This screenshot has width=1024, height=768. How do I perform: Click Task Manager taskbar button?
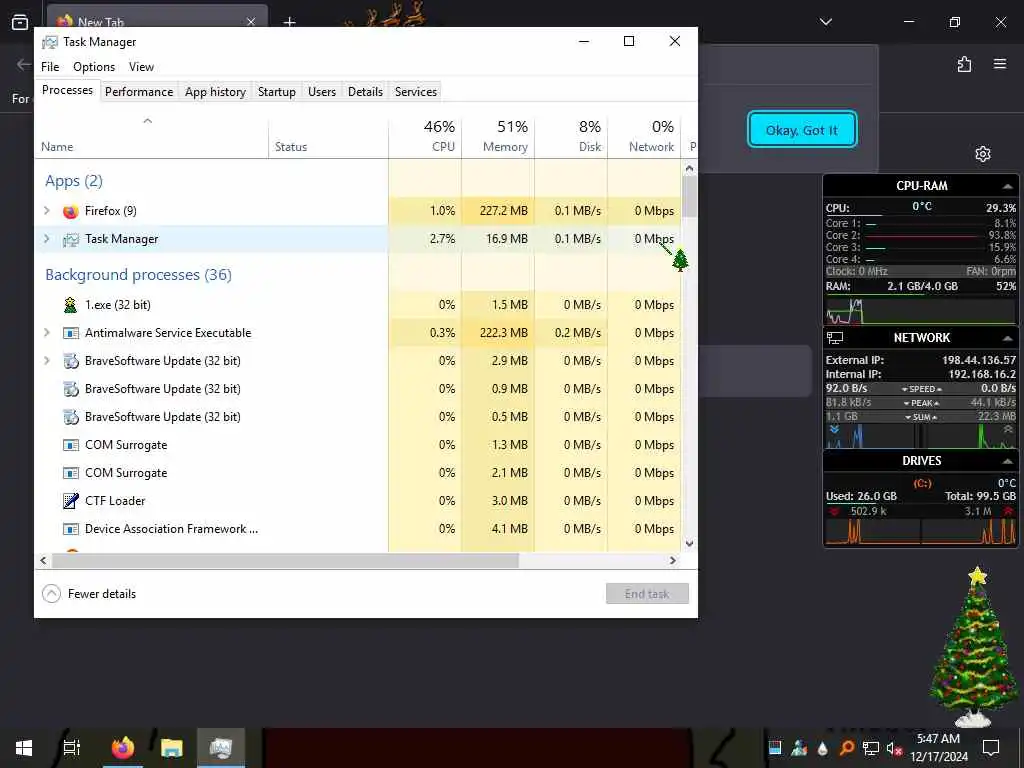(x=221, y=748)
